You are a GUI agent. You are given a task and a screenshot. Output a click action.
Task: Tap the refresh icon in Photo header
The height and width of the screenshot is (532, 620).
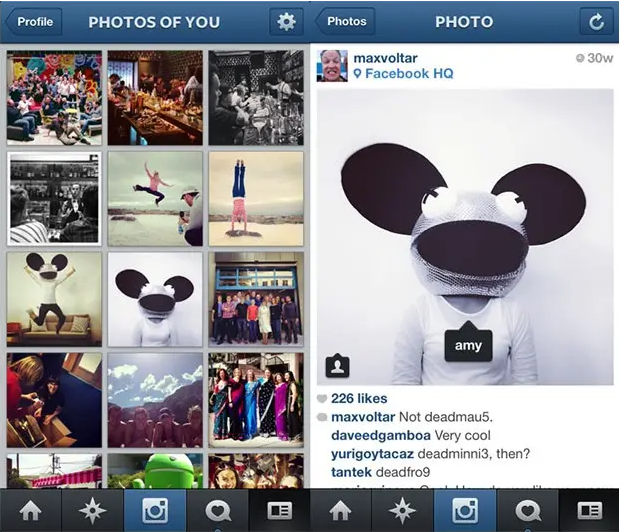tap(596, 21)
